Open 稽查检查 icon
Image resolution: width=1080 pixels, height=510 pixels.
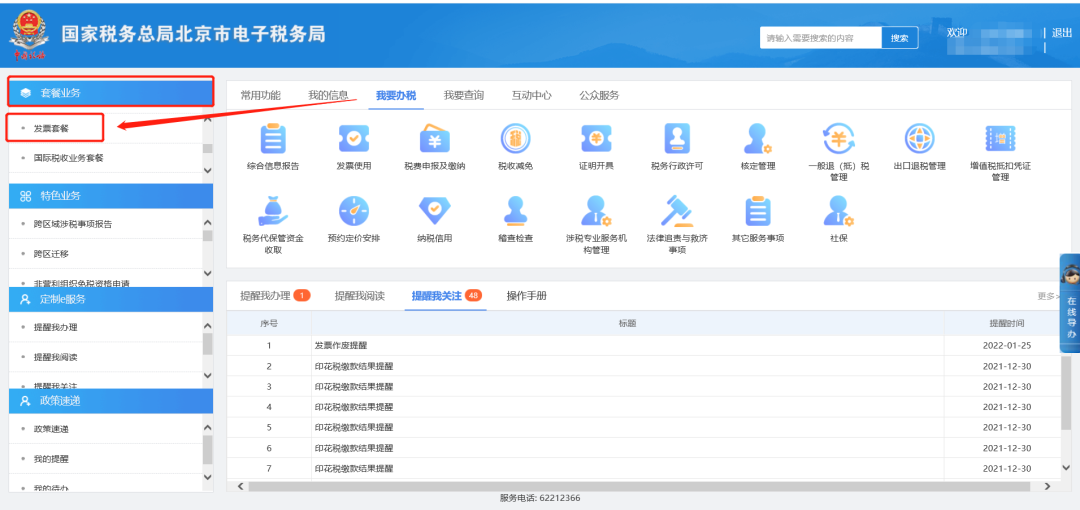[515, 211]
